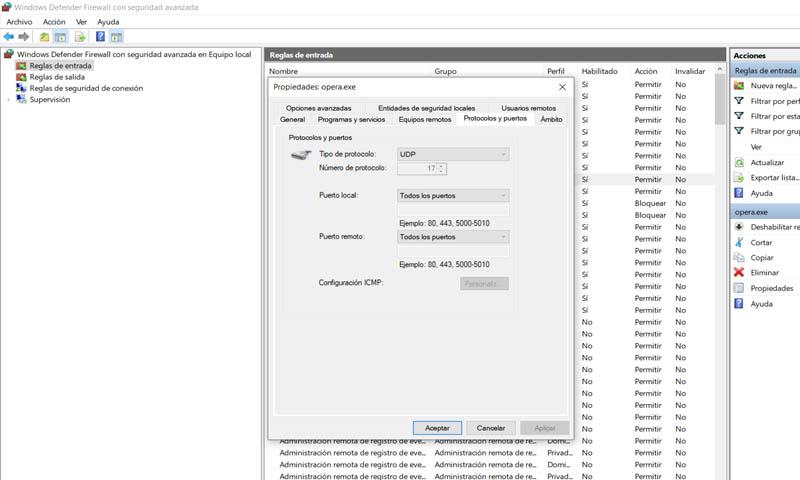Click the Puerto local ports text field
This screenshot has height=480, width=800.
point(453,210)
